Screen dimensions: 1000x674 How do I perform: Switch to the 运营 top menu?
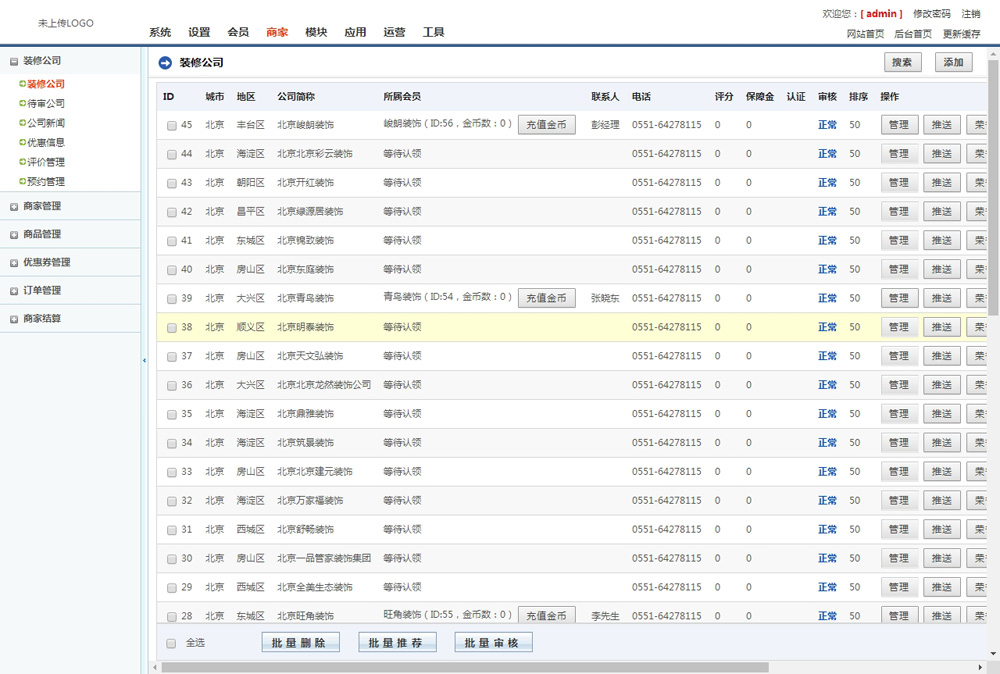pyautogui.click(x=394, y=32)
